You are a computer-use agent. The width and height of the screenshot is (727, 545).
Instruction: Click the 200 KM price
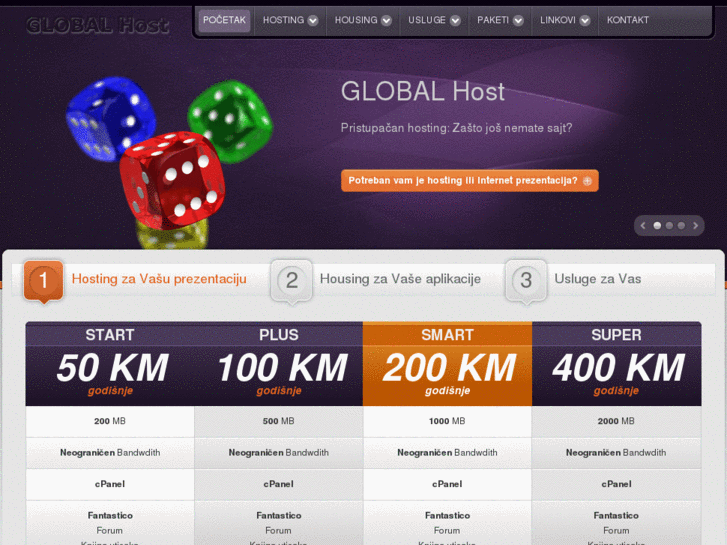[x=449, y=368]
